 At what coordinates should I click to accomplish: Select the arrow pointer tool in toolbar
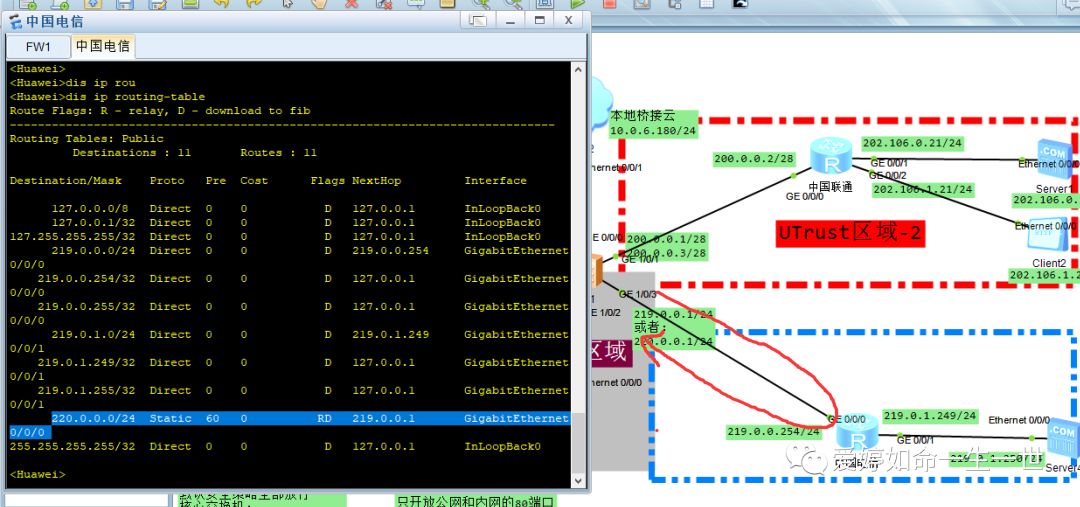(289, 4)
